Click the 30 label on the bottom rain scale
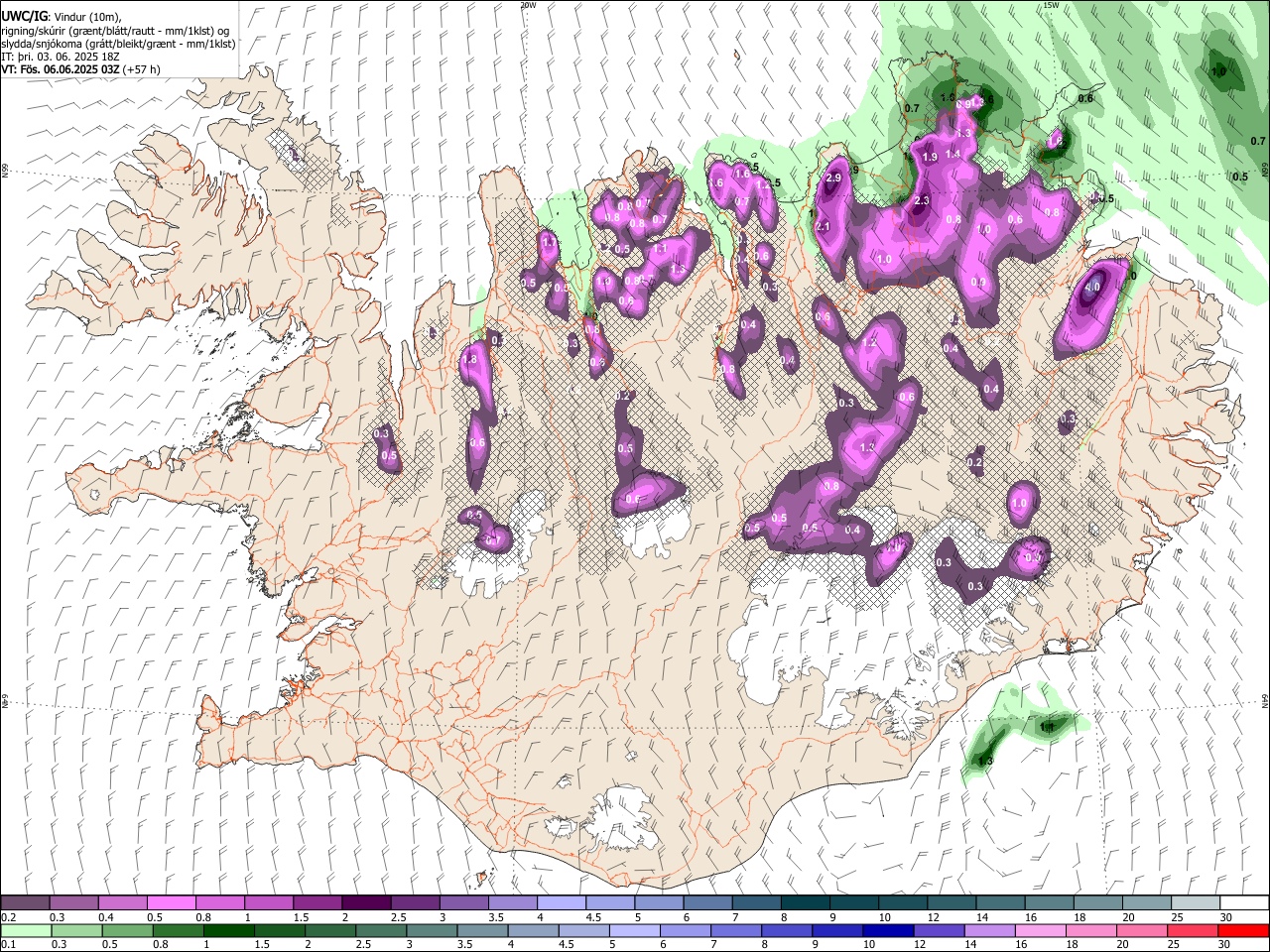Screen dimensions: 1270x952 point(1226,945)
